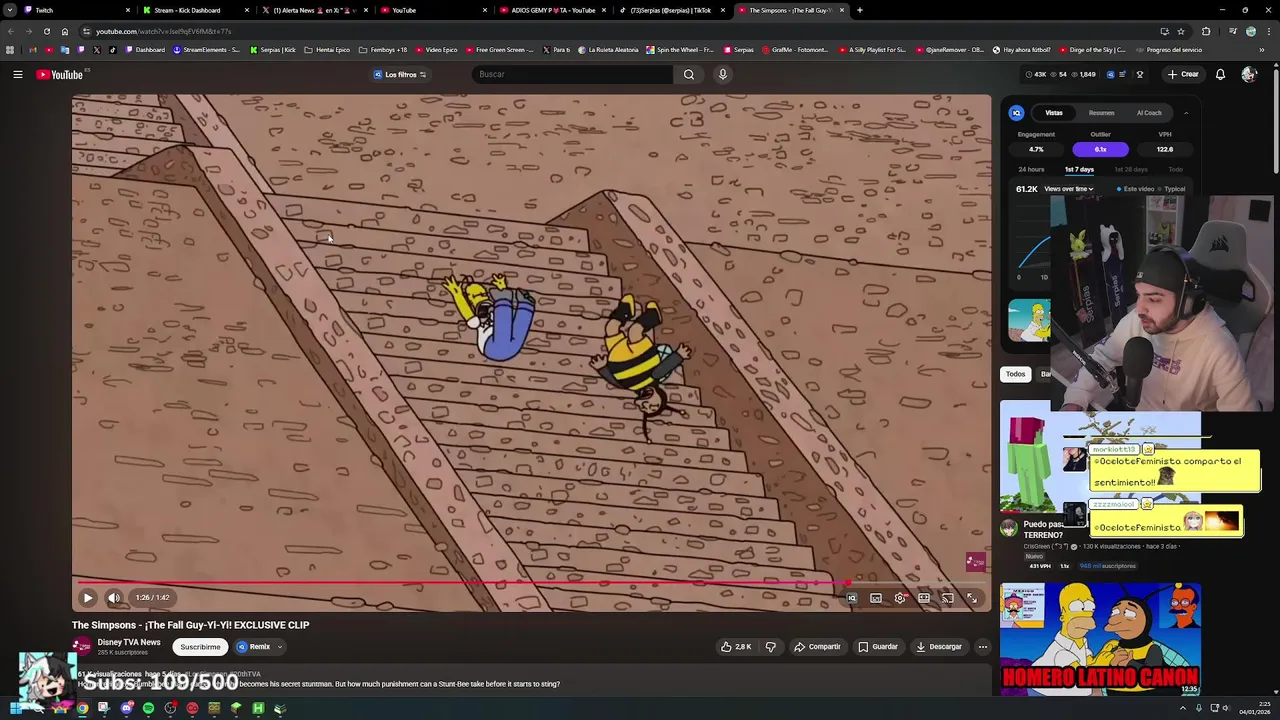1280x720 pixels.
Task: Seek on the red video progress bar
Action: [532, 582]
